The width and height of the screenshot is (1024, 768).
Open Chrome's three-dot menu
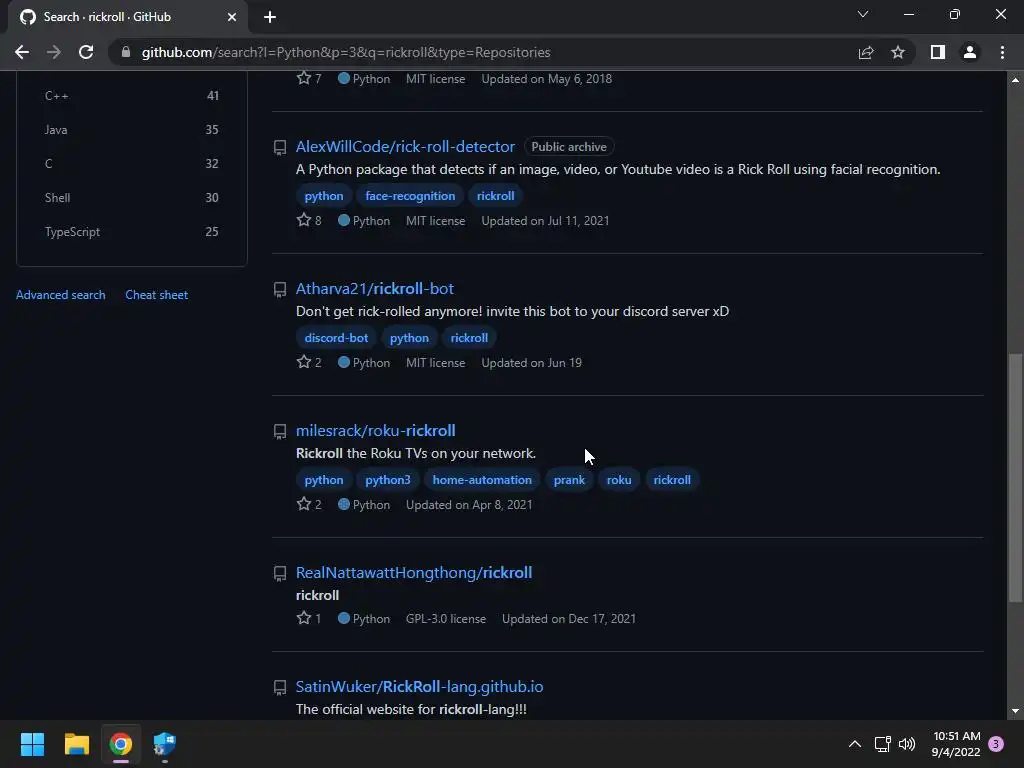coord(1002,52)
